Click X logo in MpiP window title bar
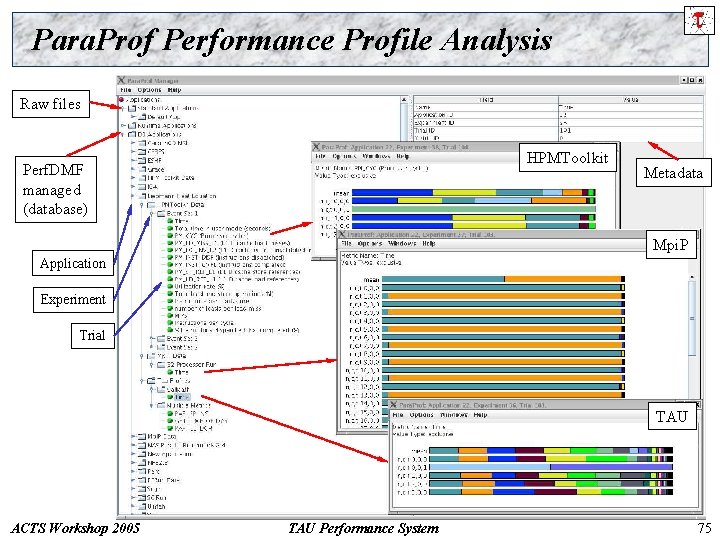 (x=342, y=234)
